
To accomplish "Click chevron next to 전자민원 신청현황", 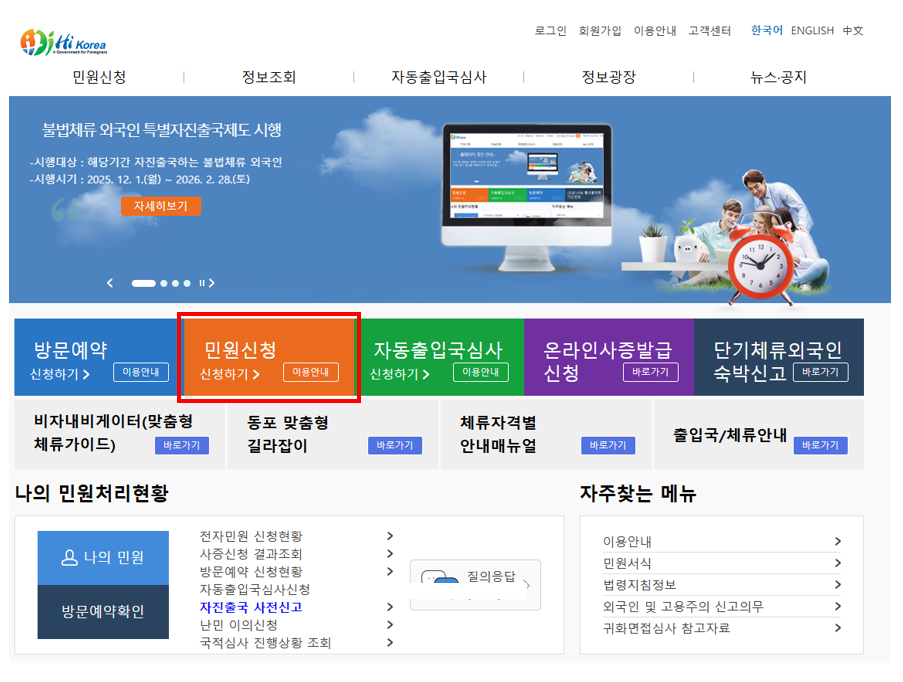I will click(390, 536).
